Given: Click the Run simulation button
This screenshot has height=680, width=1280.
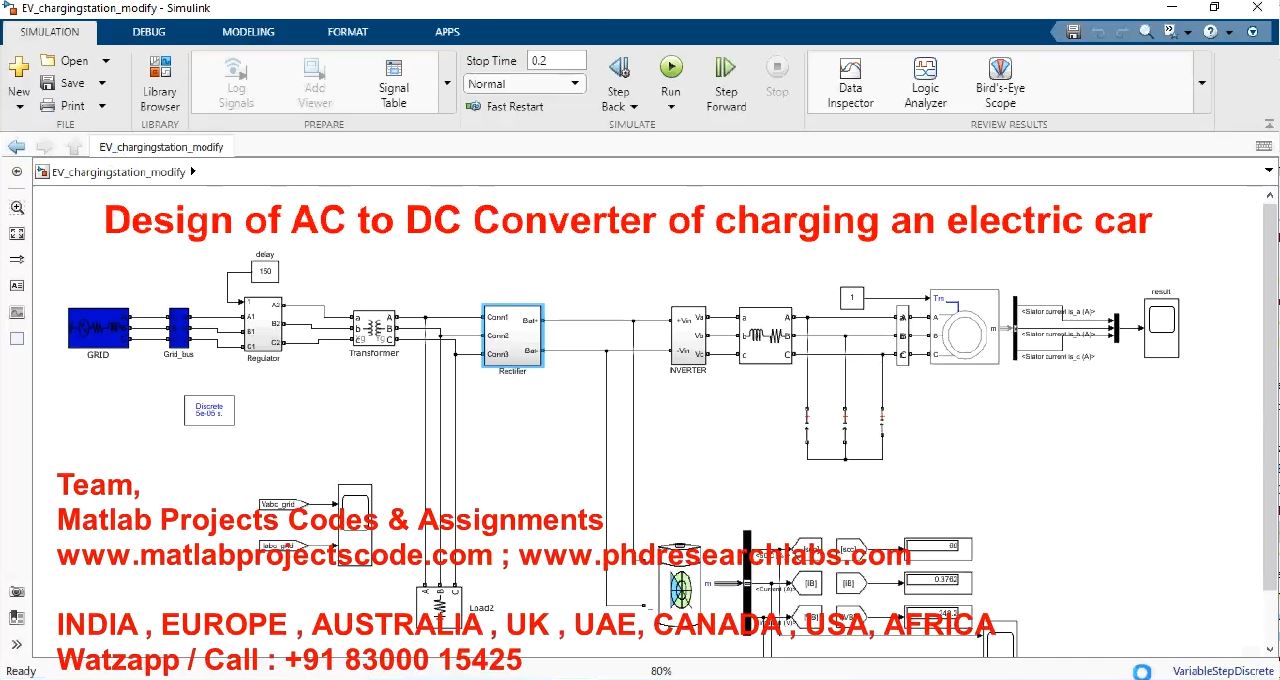Looking at the screenshot, I should click(670, 68).
